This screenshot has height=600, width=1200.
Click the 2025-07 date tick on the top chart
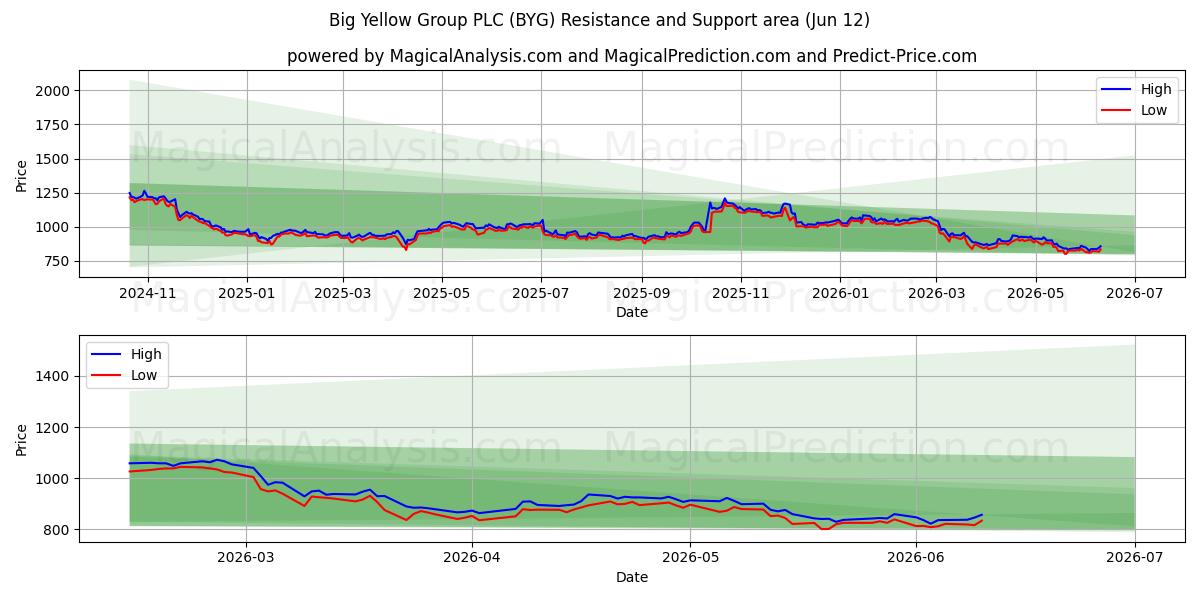pyautogui.click(x=541, y=293)
